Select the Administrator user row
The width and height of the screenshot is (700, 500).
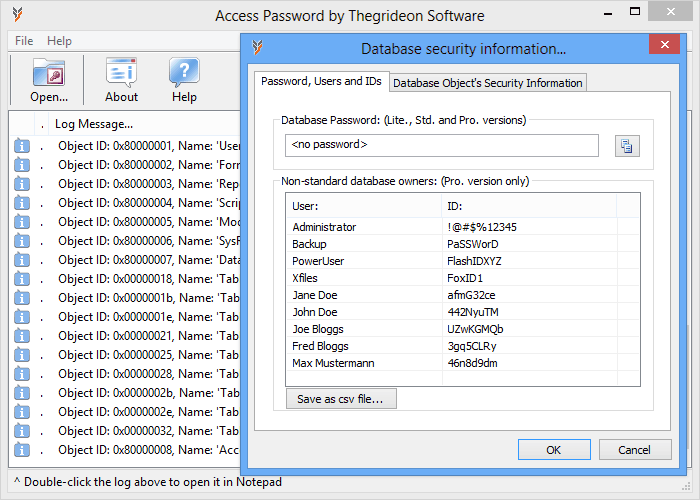point(463,227)
